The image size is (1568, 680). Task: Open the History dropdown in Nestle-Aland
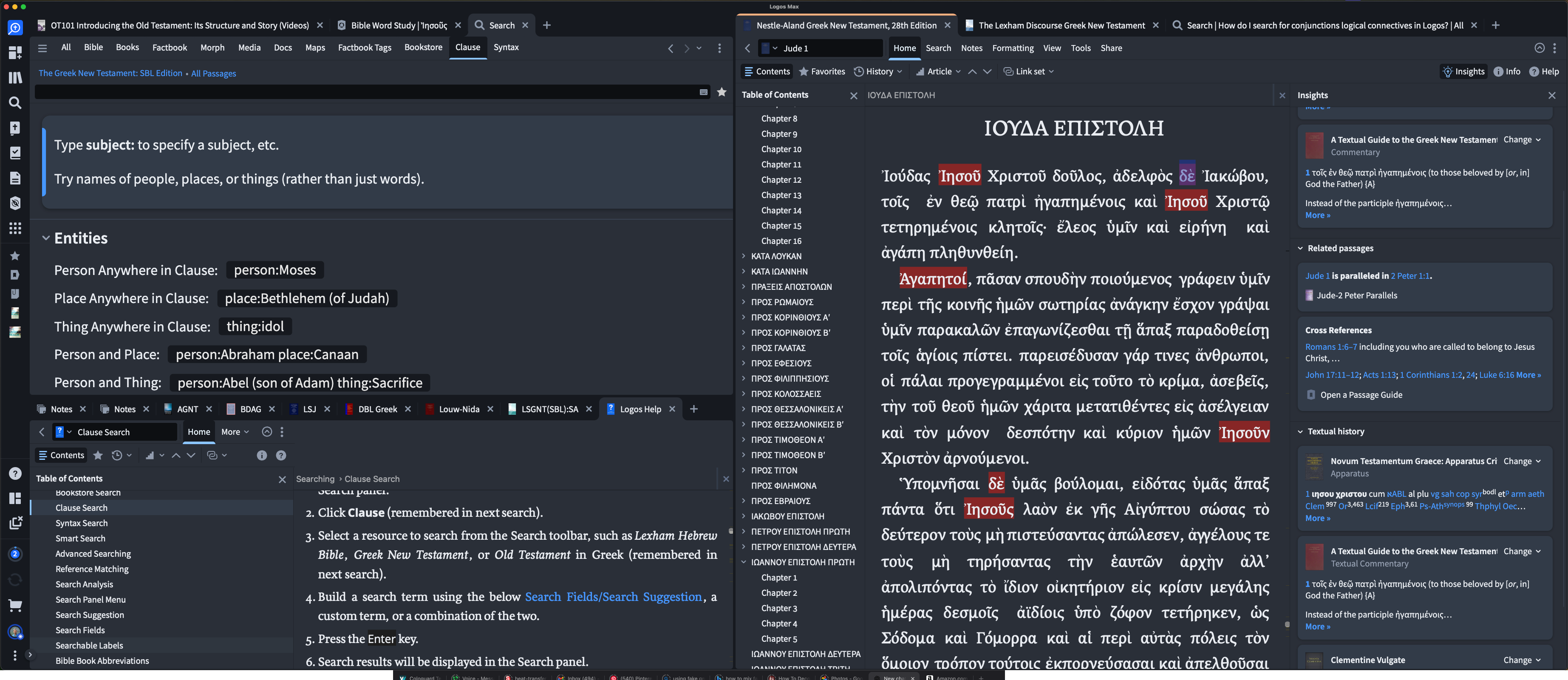click(x=878, y=71)
